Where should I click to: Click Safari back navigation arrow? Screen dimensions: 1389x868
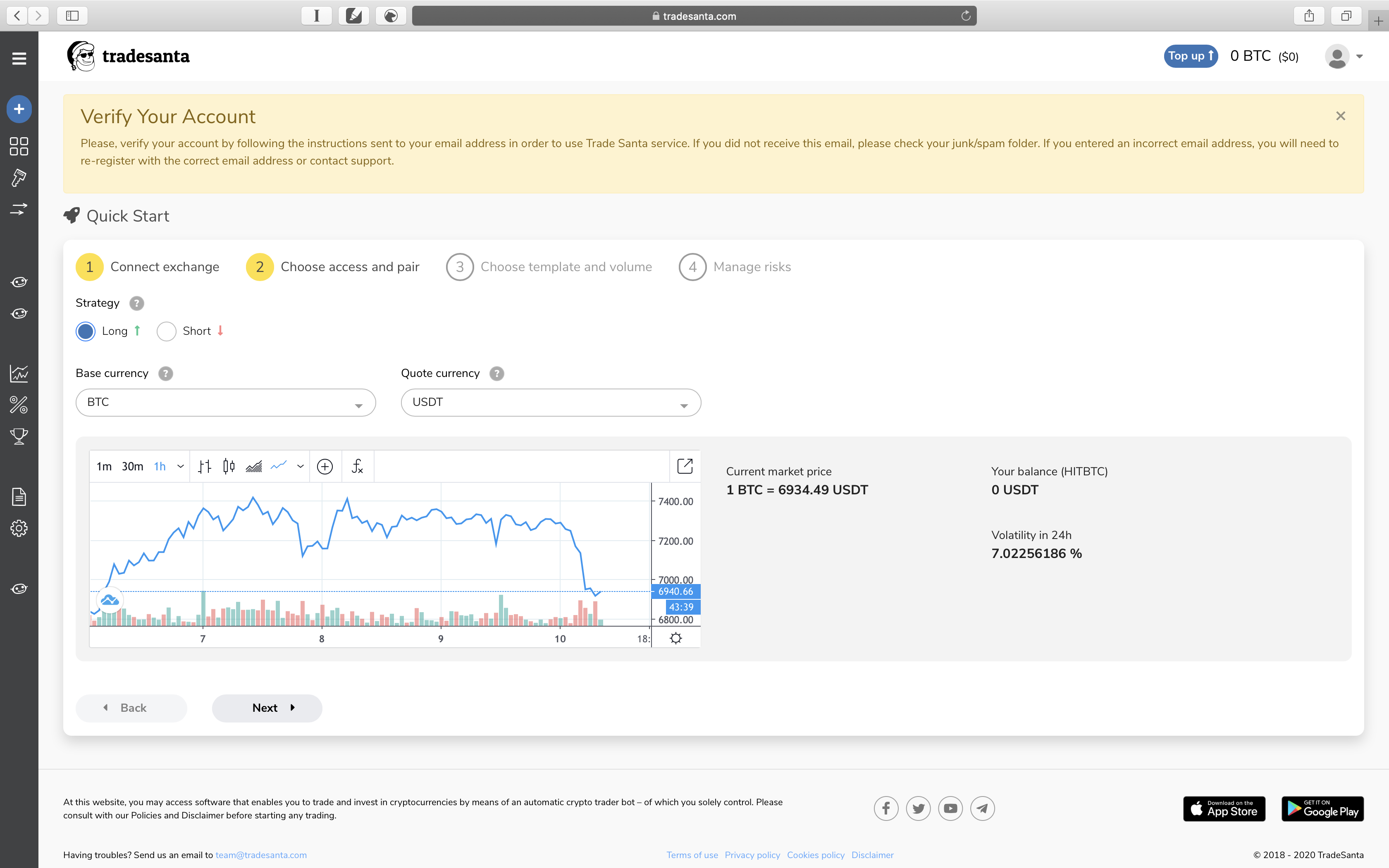point(17,16)
